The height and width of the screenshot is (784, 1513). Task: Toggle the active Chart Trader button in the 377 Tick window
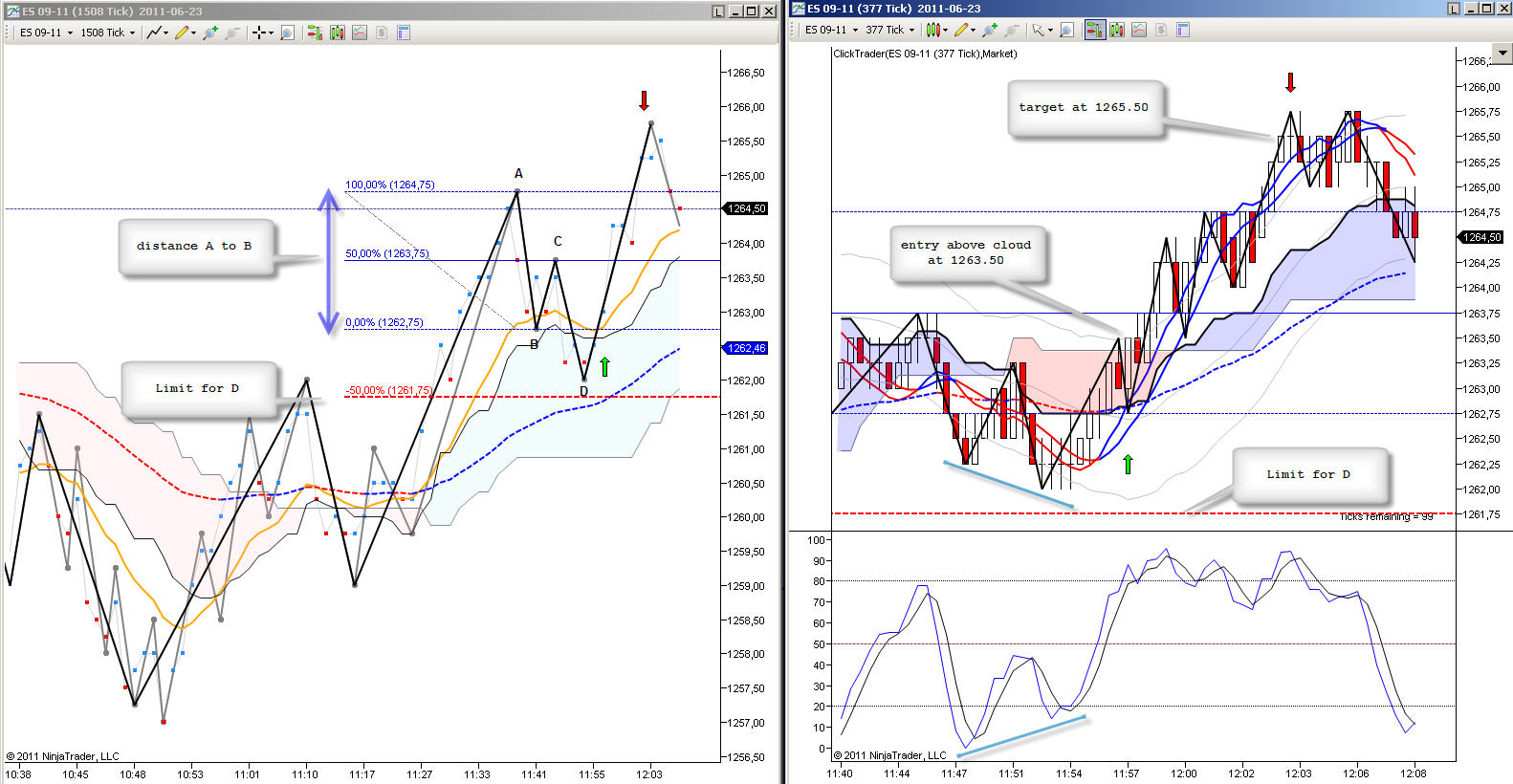coord(1094,30)
